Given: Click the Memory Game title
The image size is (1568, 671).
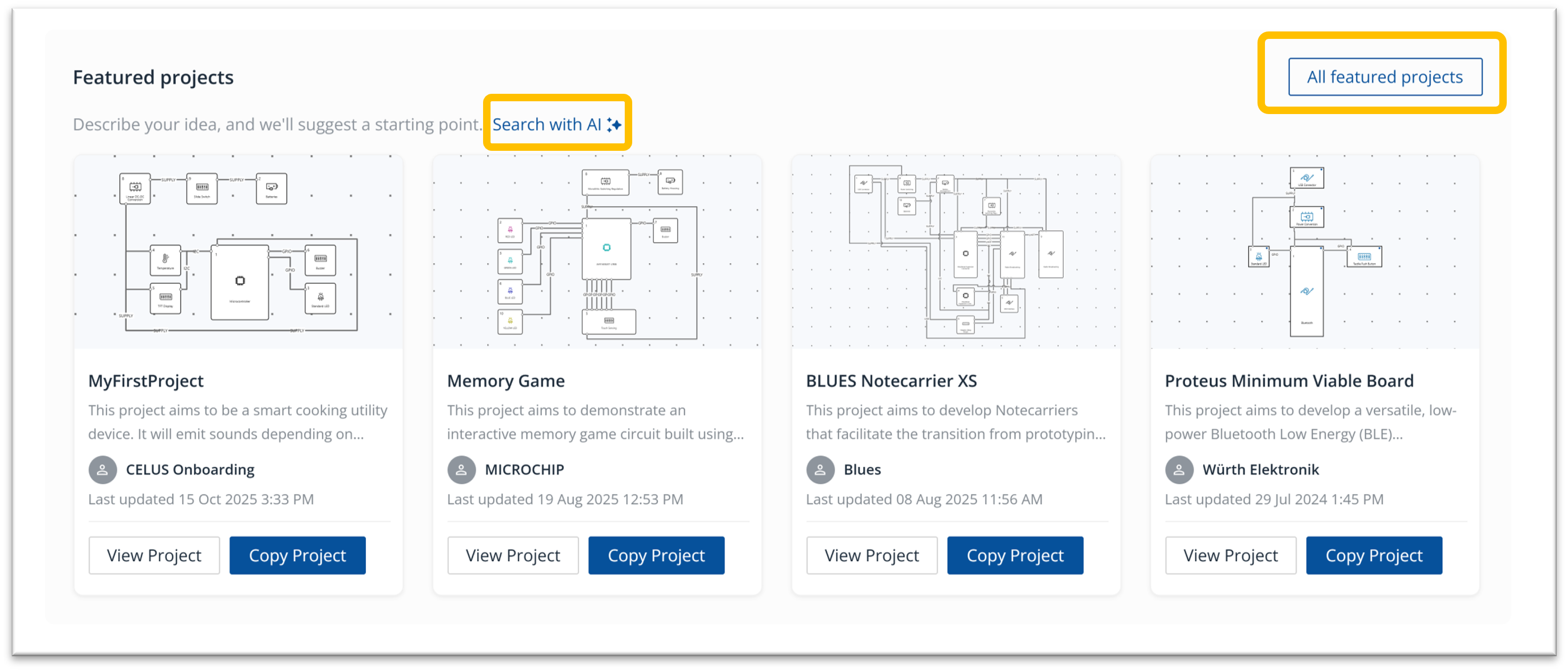Looking at the screenshot, I should tap(506, 381).
